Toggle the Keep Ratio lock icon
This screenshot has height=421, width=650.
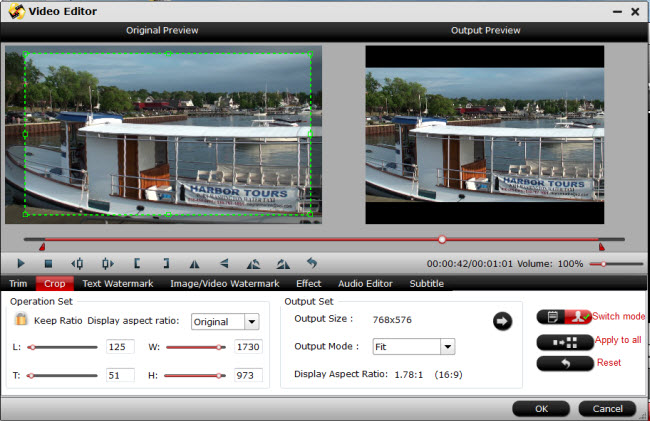click(21, 319)
